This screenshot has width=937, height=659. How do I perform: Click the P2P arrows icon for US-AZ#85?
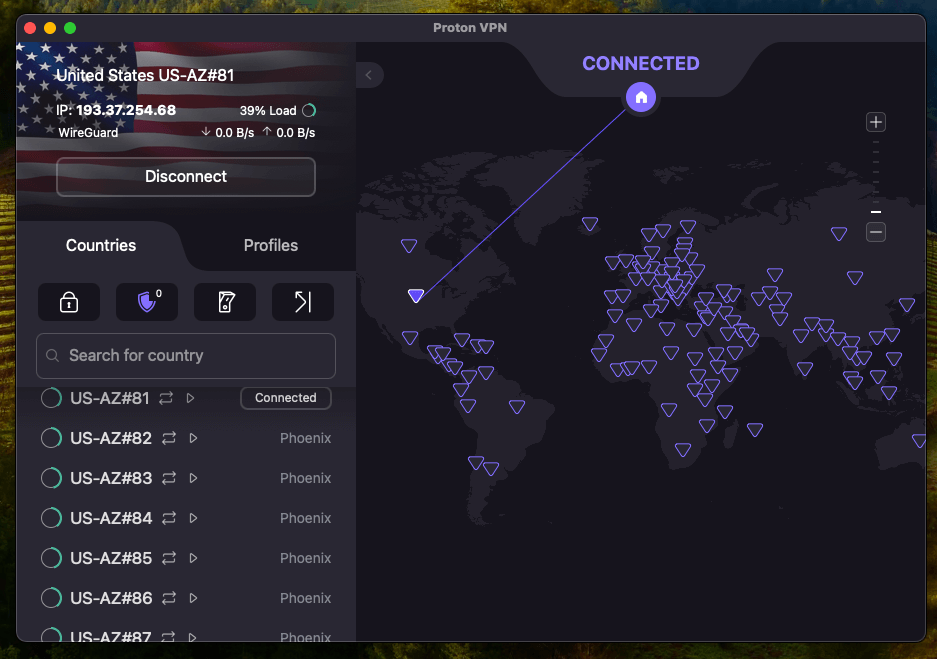coord(169,558)
